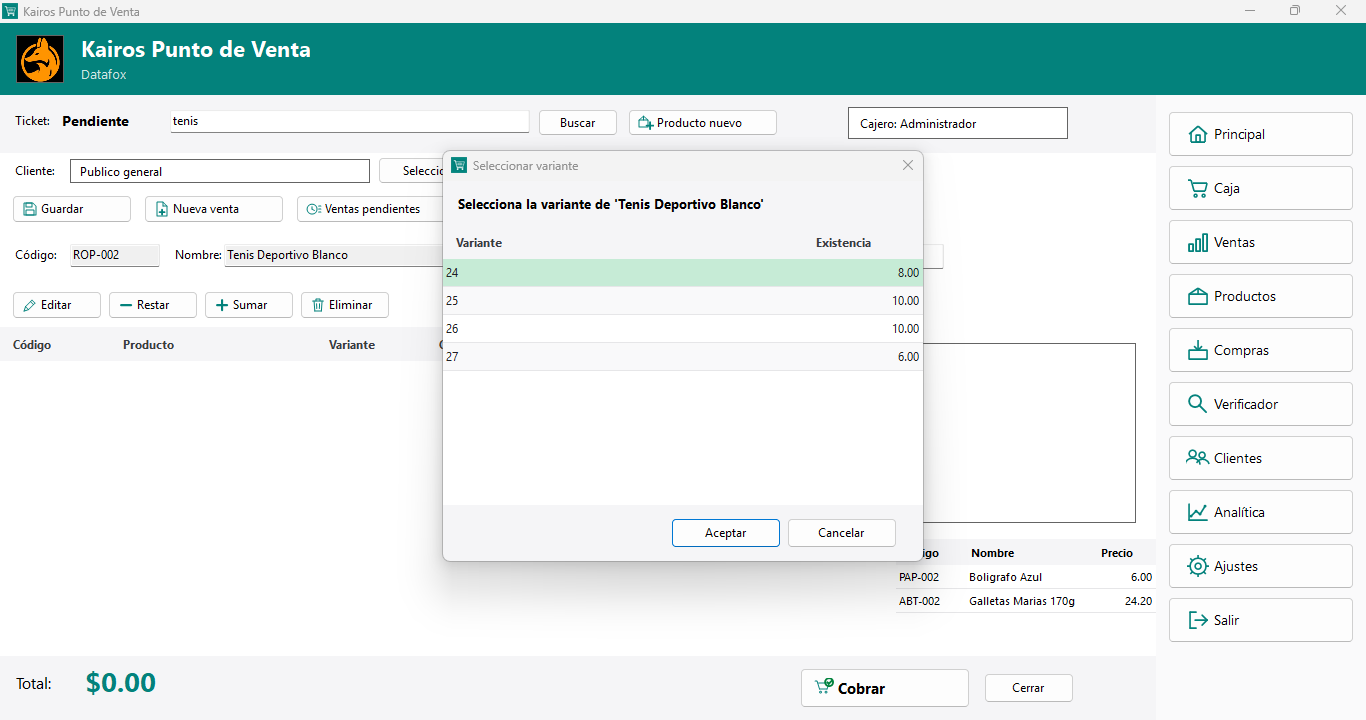
Task: Click the box icon beside Productos
Action: 1197,296
